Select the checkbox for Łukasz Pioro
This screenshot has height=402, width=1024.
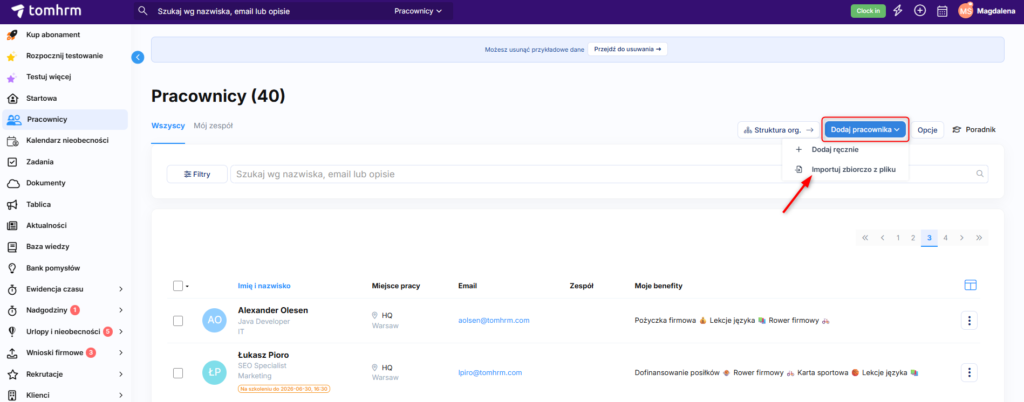[x=178, y=373]
